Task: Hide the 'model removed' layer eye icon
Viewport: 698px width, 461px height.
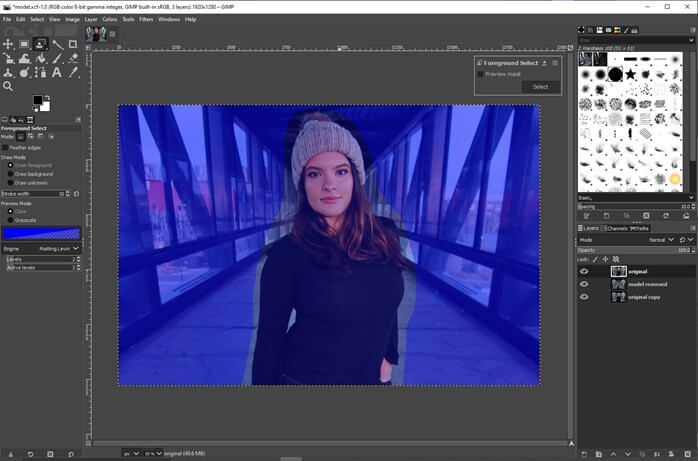Action: click(584, 284)
